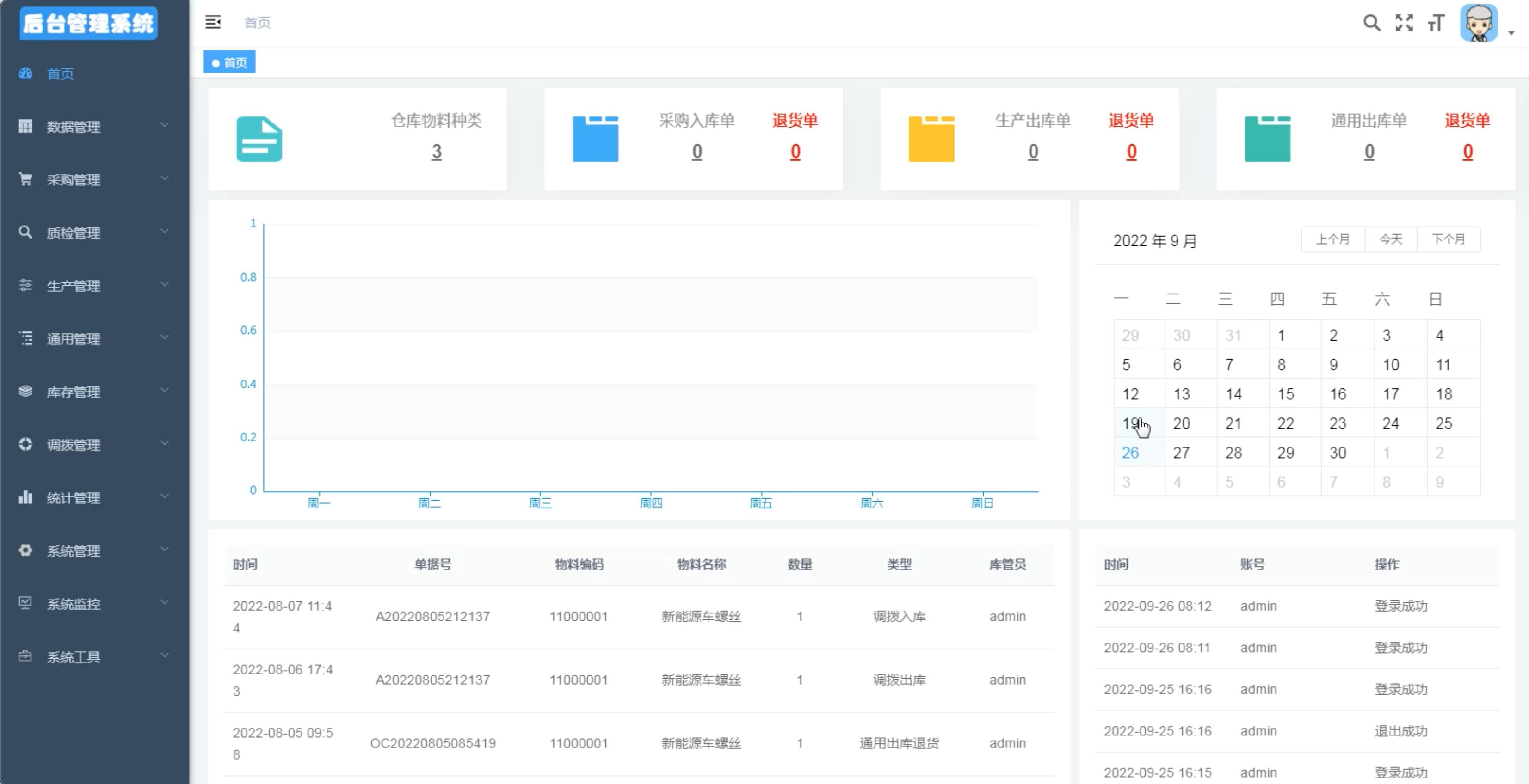
Task: Click the 周四 label on chart axis
Action: (651, 503)
